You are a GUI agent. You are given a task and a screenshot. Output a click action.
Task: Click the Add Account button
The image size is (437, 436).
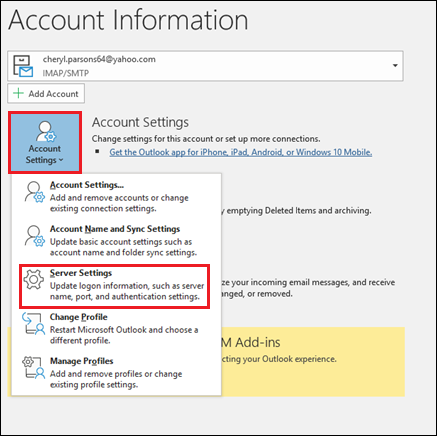click(x=46, y=93)
